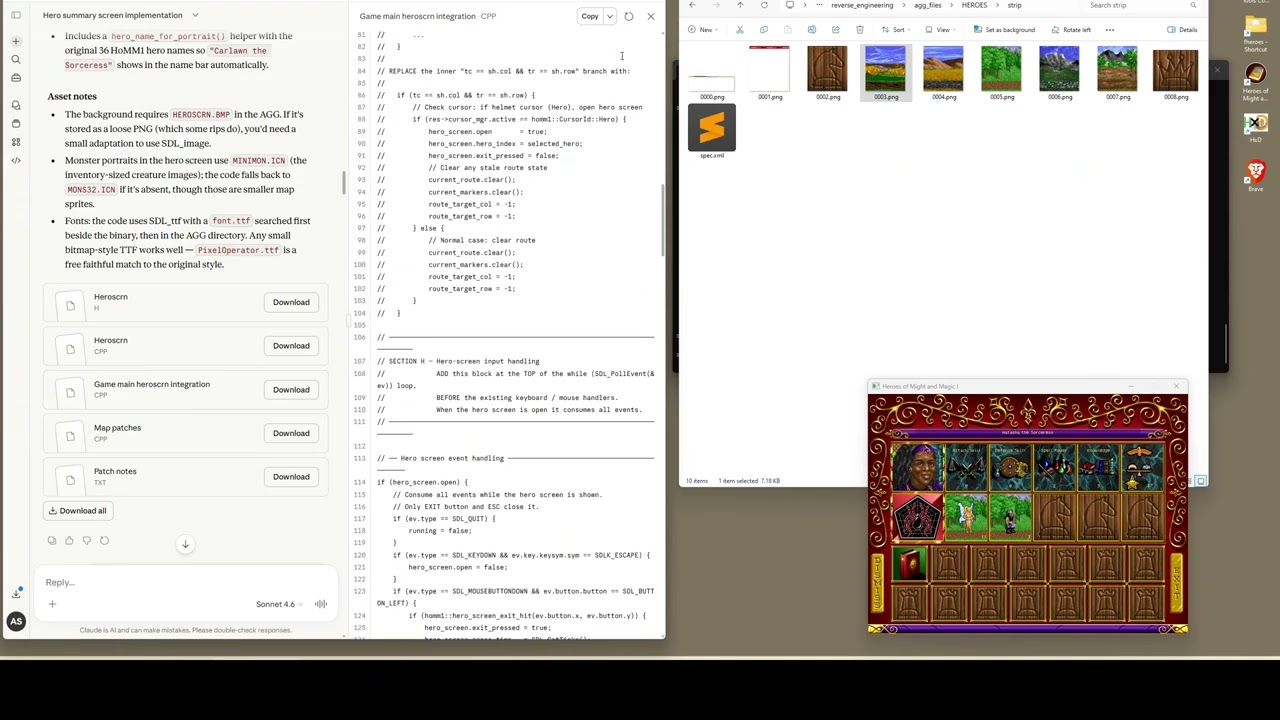
Task: Click Share icon in File Explorer toolbar
Action: point(836,30)
